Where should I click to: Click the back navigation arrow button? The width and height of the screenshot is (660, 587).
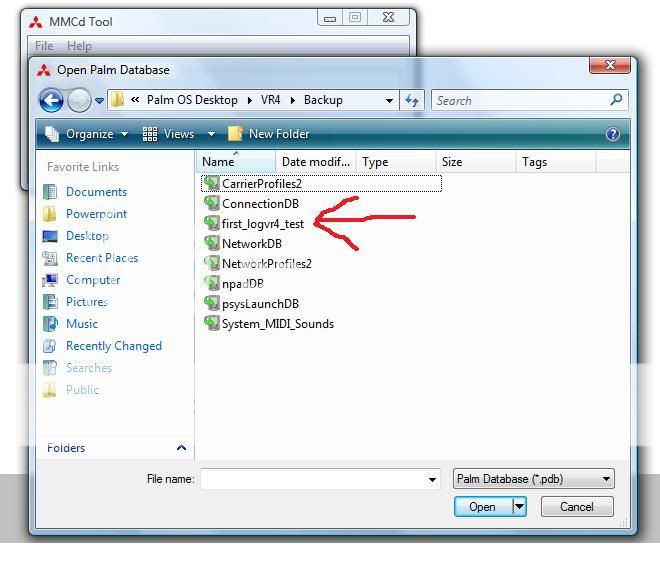[x=51, y=100]
